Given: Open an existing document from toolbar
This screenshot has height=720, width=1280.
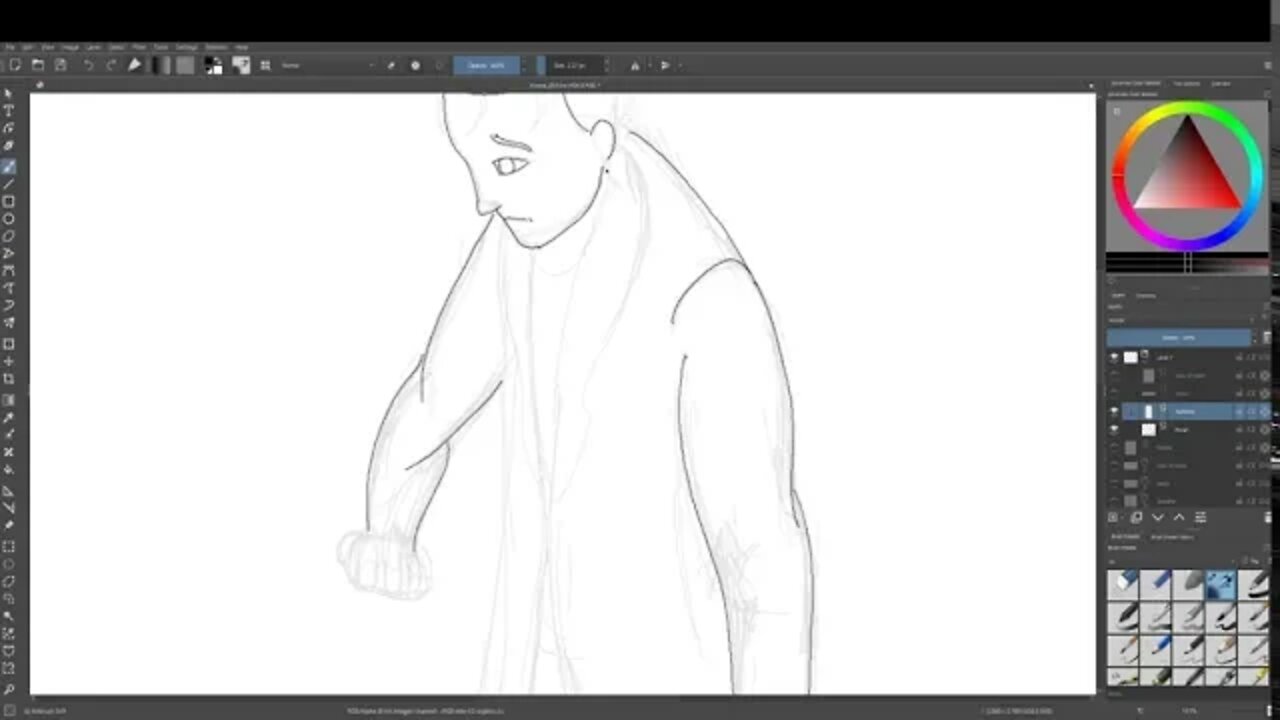Looking at the screenshot, I should tap(38, 65).
